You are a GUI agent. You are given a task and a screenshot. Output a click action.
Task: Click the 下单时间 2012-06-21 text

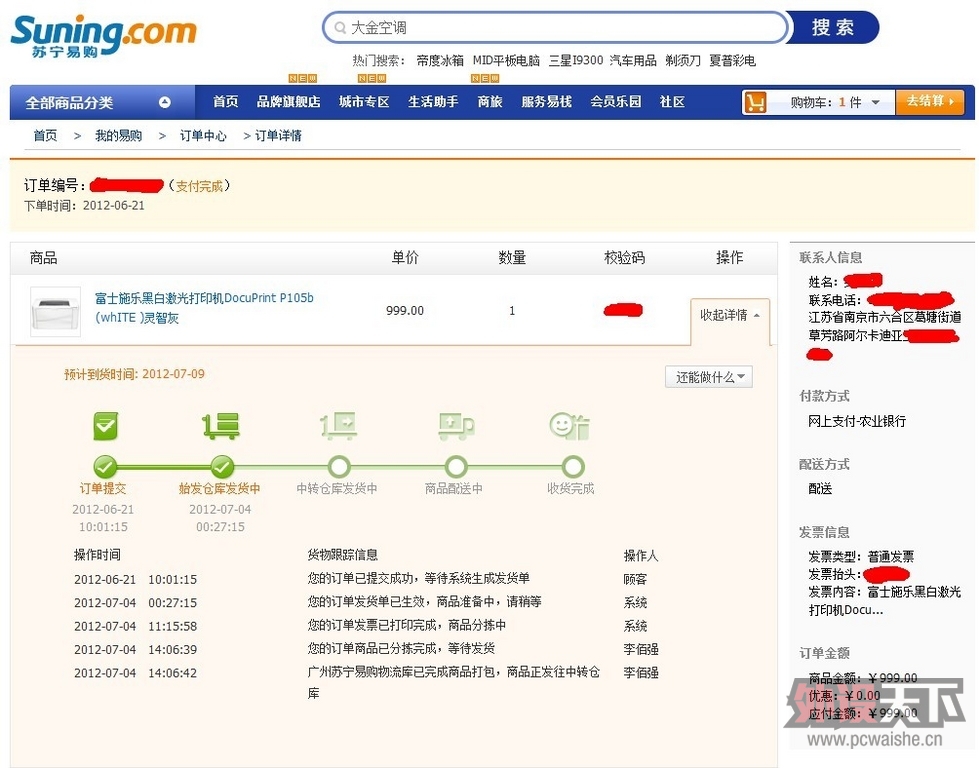[x=84, y=205]
